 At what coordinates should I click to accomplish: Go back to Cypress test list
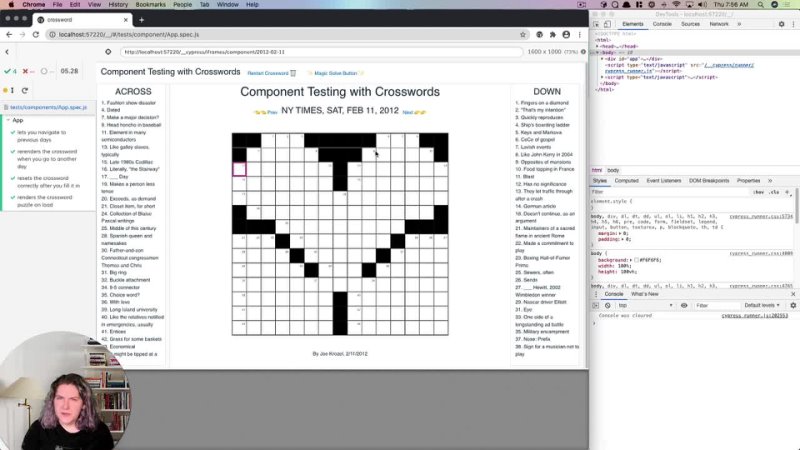[7, 52]
